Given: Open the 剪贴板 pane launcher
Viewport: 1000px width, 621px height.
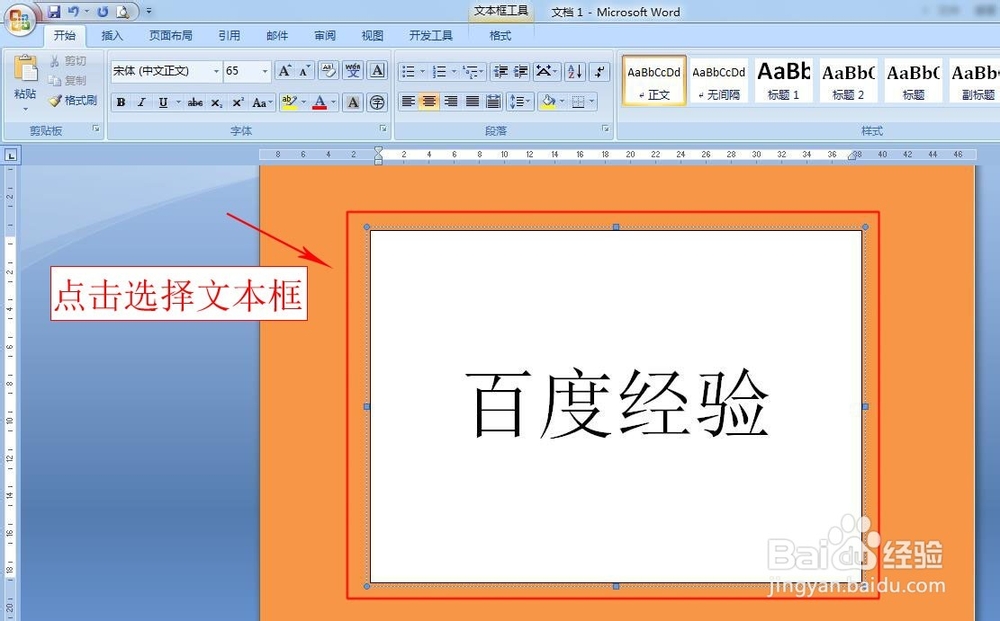Looking at the screenshot, I should click(96, 129).
